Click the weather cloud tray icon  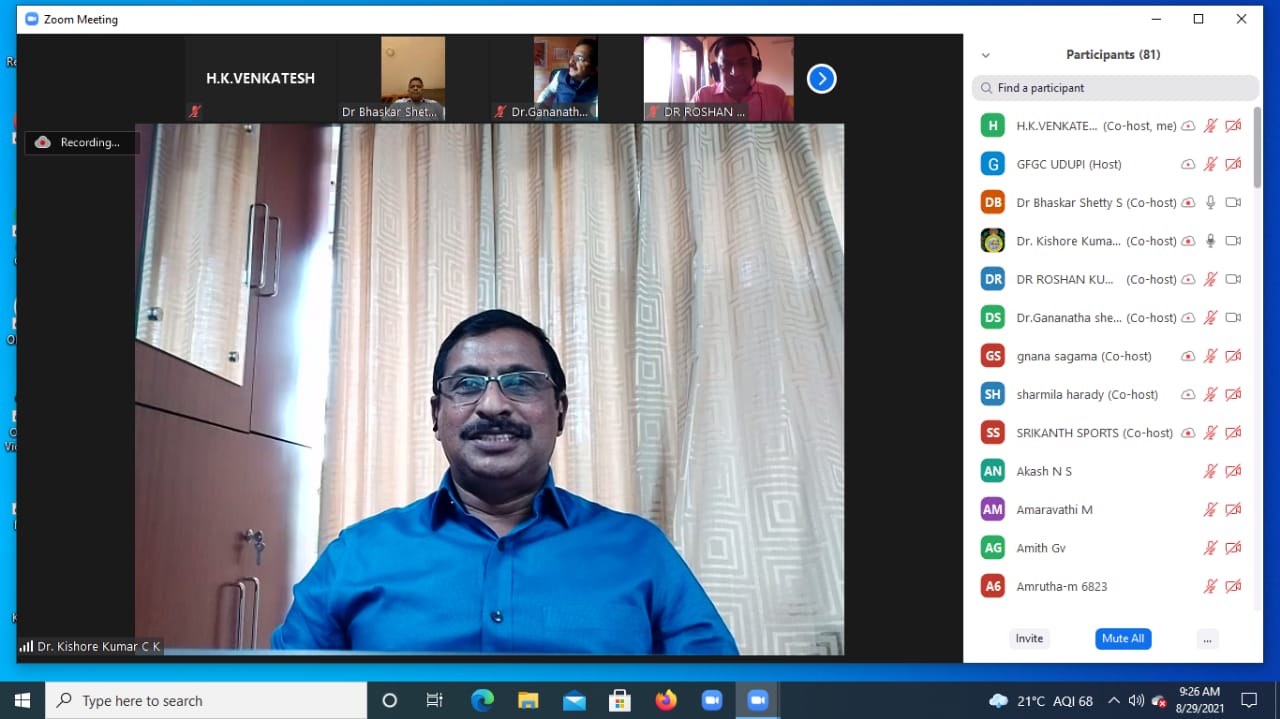(x=998, y=700)
